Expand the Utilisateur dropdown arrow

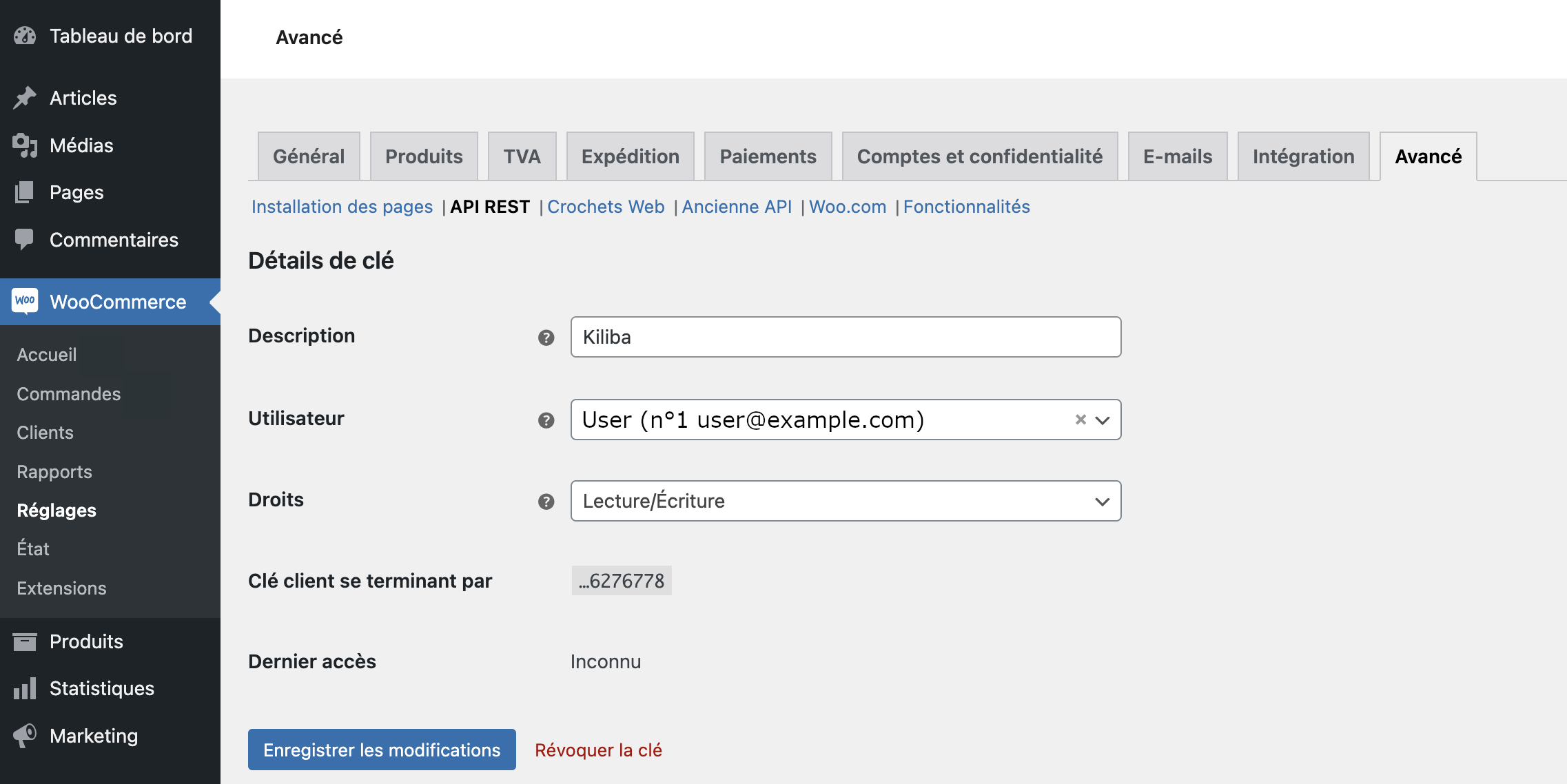pos(1103,420)
